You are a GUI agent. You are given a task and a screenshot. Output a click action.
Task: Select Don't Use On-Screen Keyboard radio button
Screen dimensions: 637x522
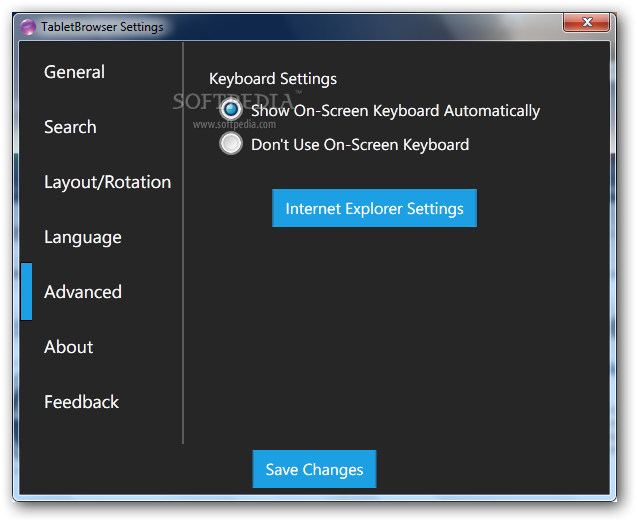pyautogui.click(x=231, y=143)
